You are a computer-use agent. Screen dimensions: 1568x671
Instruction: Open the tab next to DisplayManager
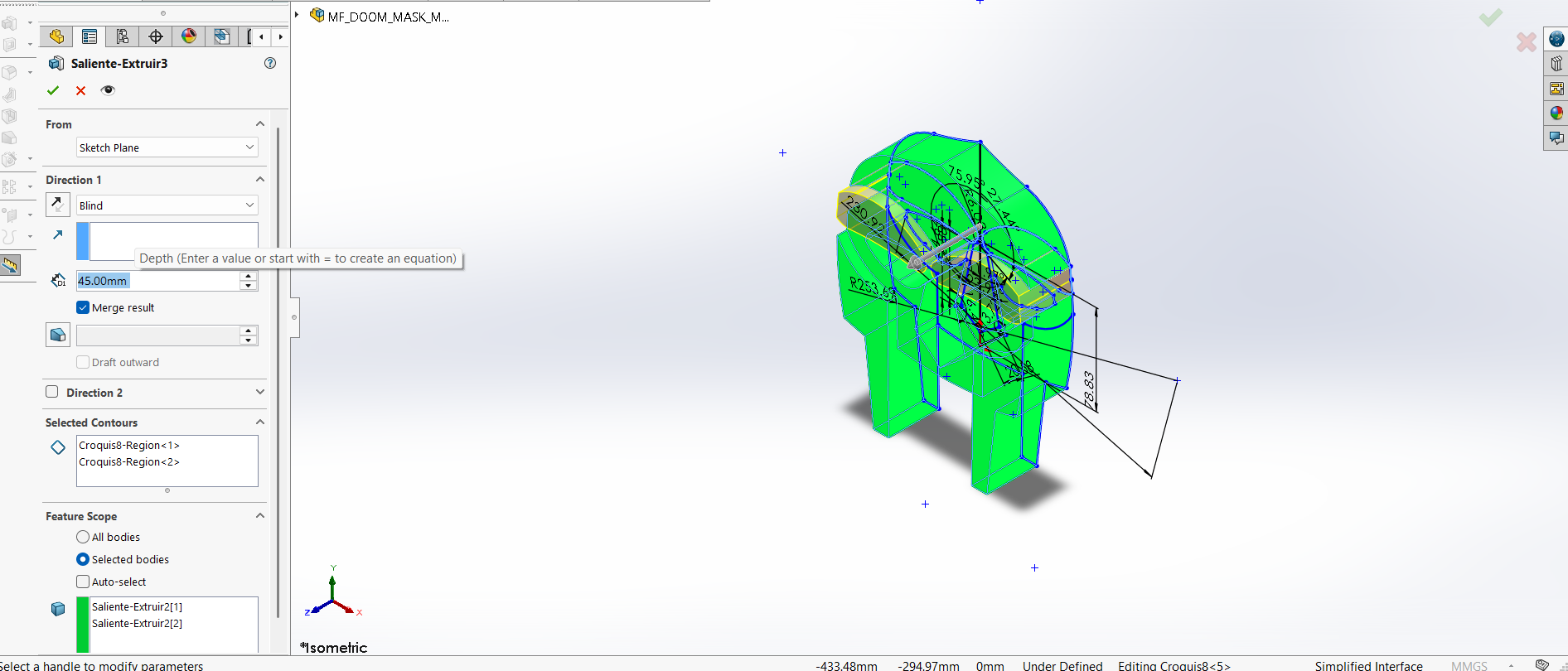pos(222,36)
